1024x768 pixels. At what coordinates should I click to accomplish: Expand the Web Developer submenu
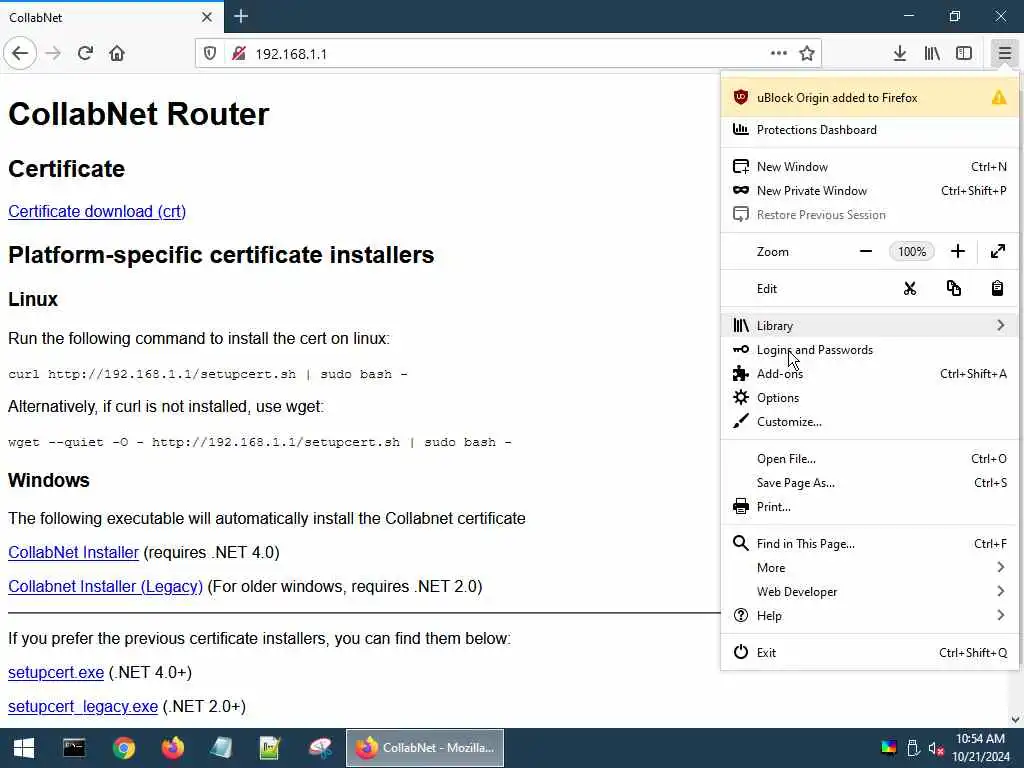(870, 592)
